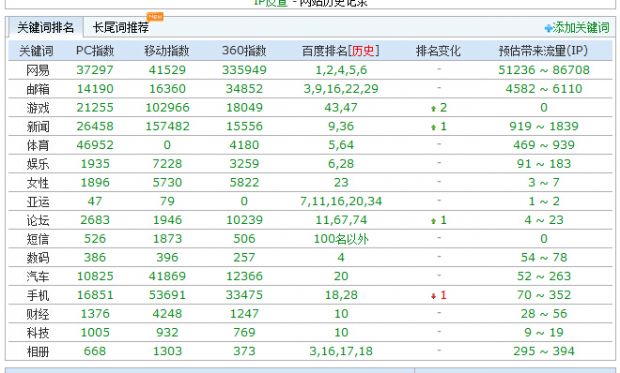The width and height of the screenshot is (620, 373).
Task: Click mobile index 41869 in 汽车 row
Action: (167, 276)
